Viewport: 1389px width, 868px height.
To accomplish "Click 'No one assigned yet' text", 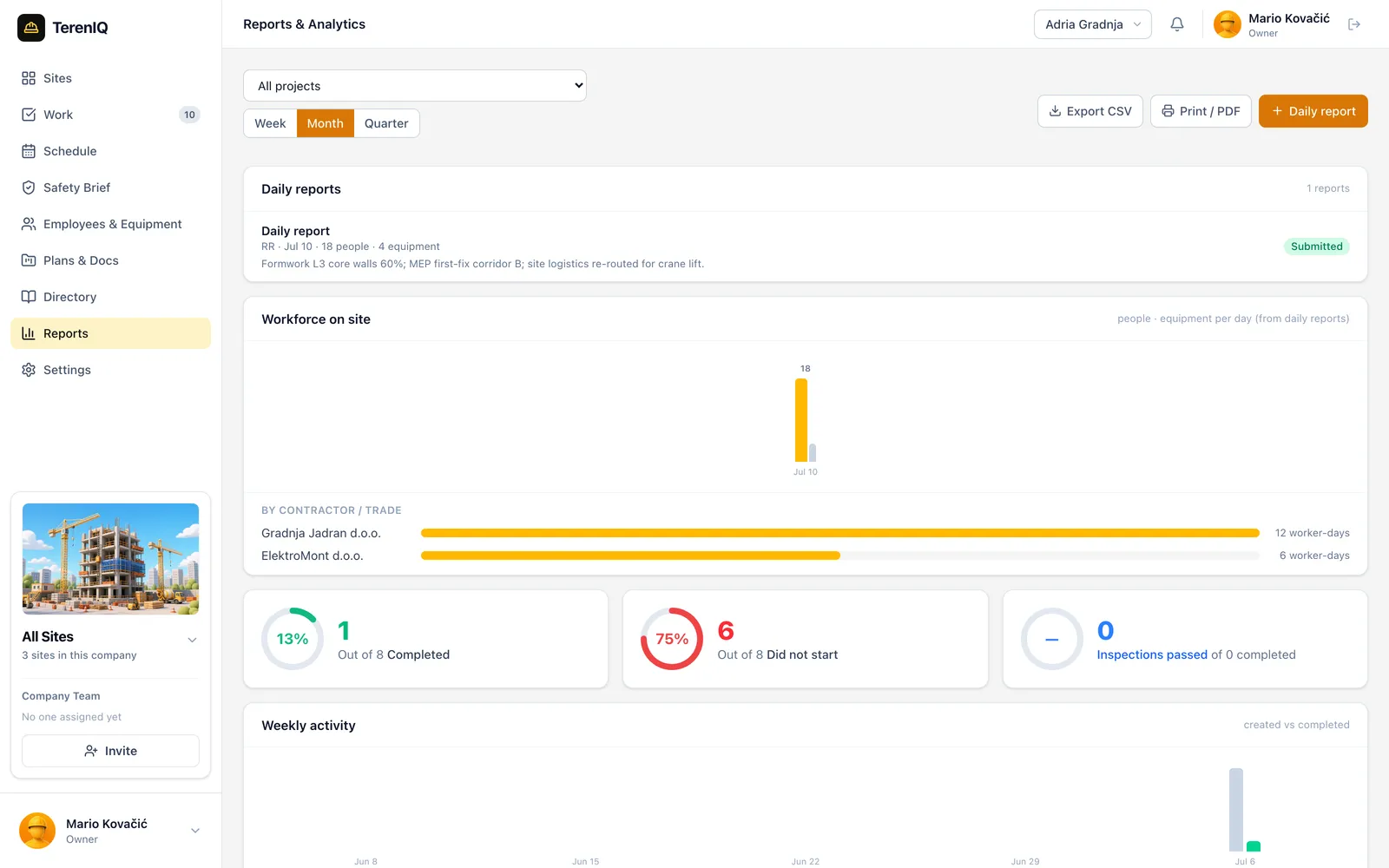I will pos(71,717).
